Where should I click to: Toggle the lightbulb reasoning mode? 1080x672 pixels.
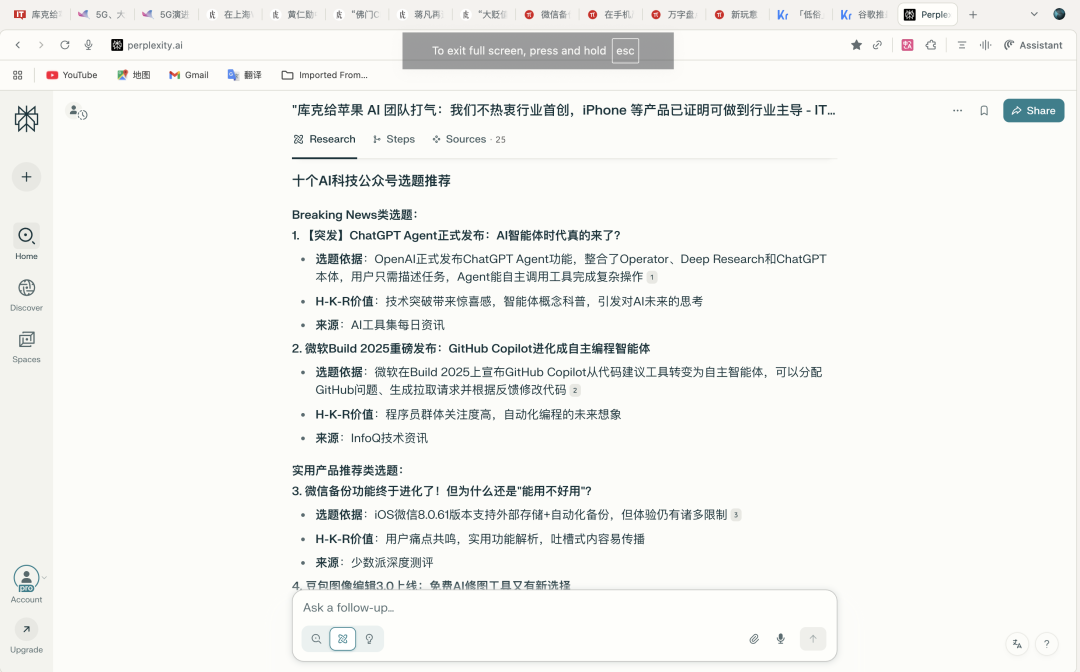[x=370, y=638]
